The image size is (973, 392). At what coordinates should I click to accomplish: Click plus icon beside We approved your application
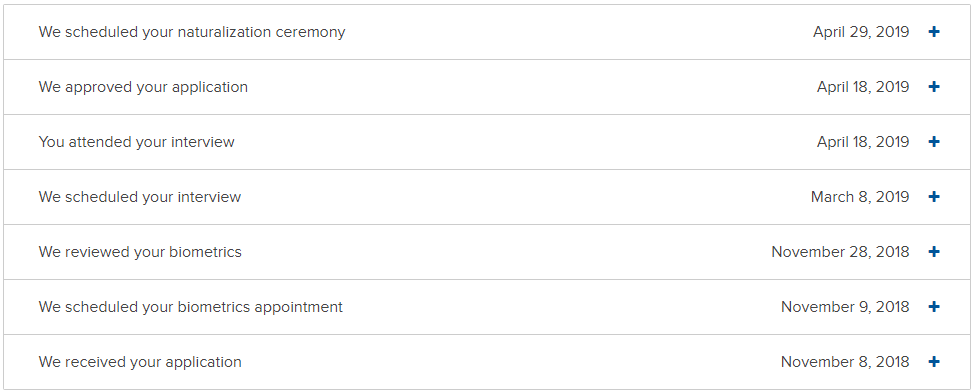(934, 87)
